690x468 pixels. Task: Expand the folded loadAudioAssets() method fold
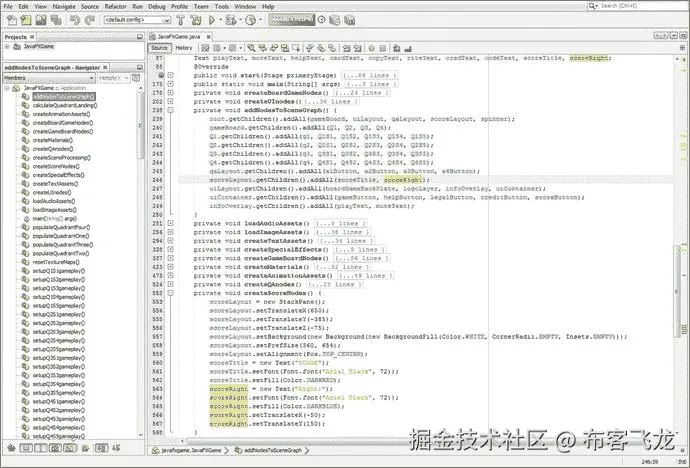click(170, 223)
